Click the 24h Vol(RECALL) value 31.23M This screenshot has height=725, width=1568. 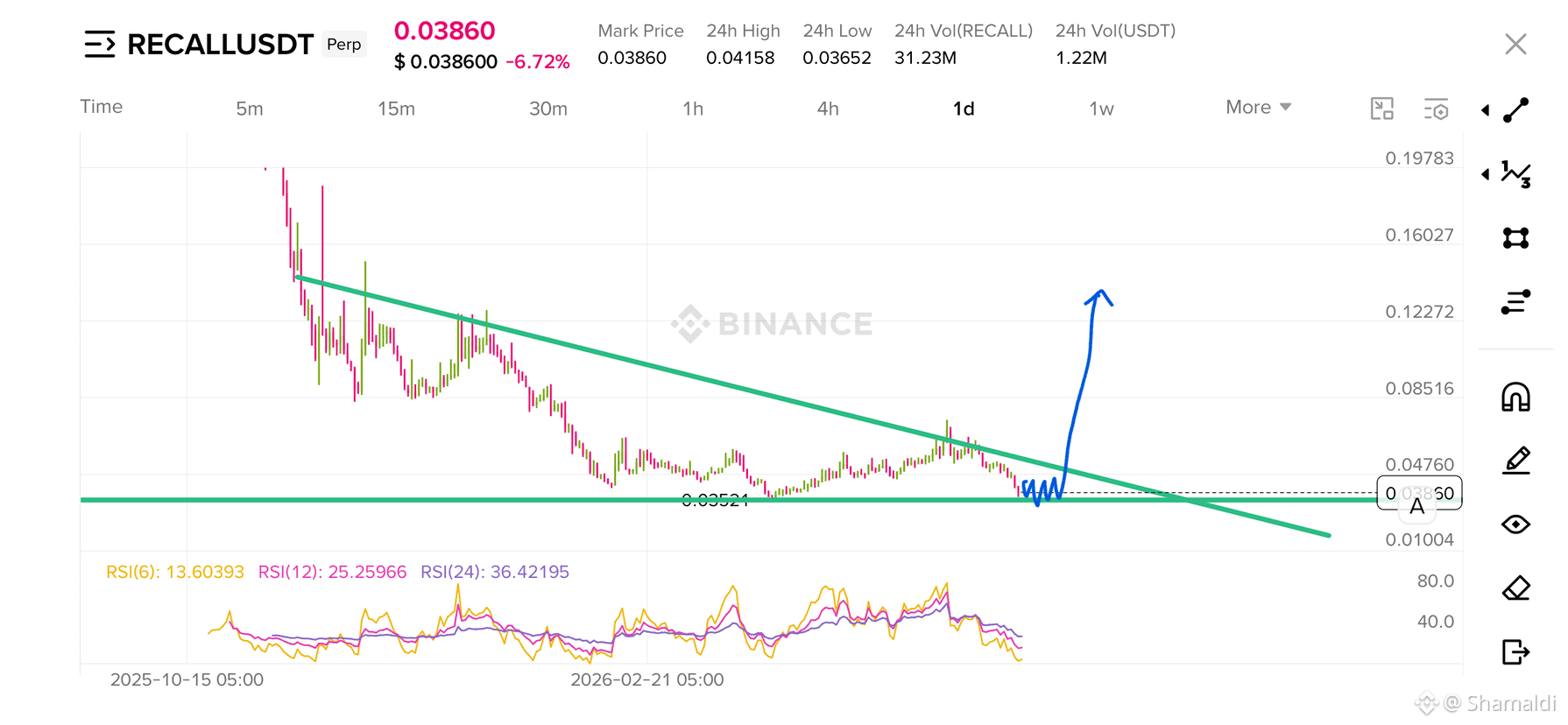pyautogui.click(x=925, y=58)
